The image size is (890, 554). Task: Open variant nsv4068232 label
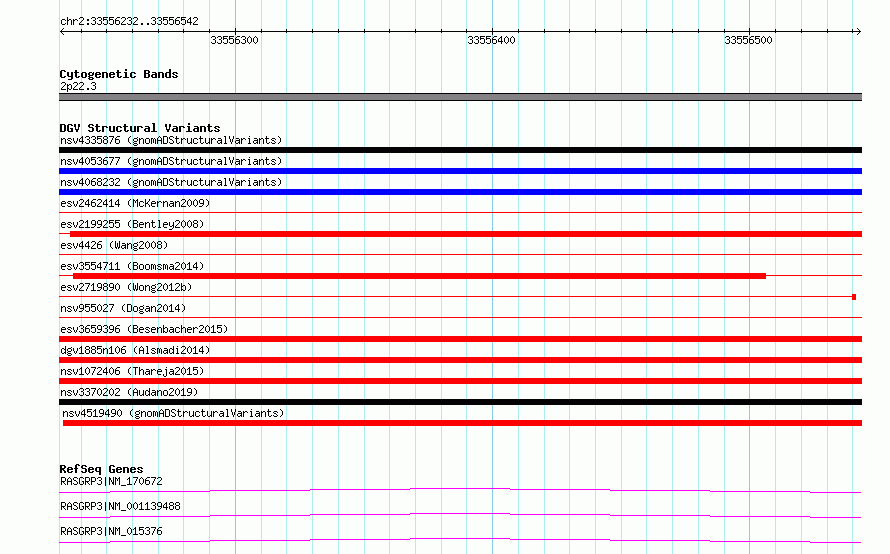click(171, 182)
